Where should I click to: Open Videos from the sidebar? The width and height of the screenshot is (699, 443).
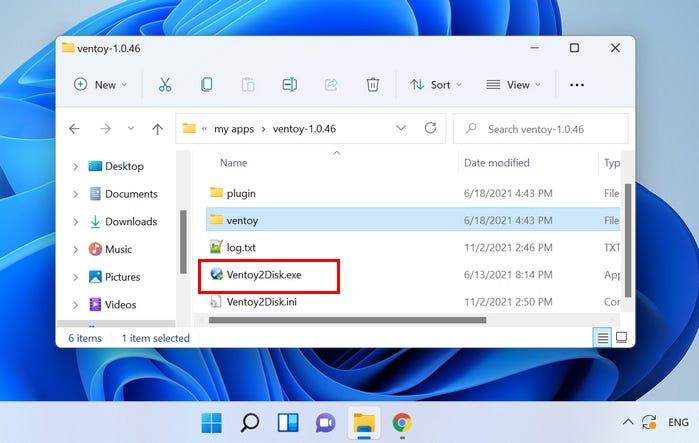click(113, 304)
